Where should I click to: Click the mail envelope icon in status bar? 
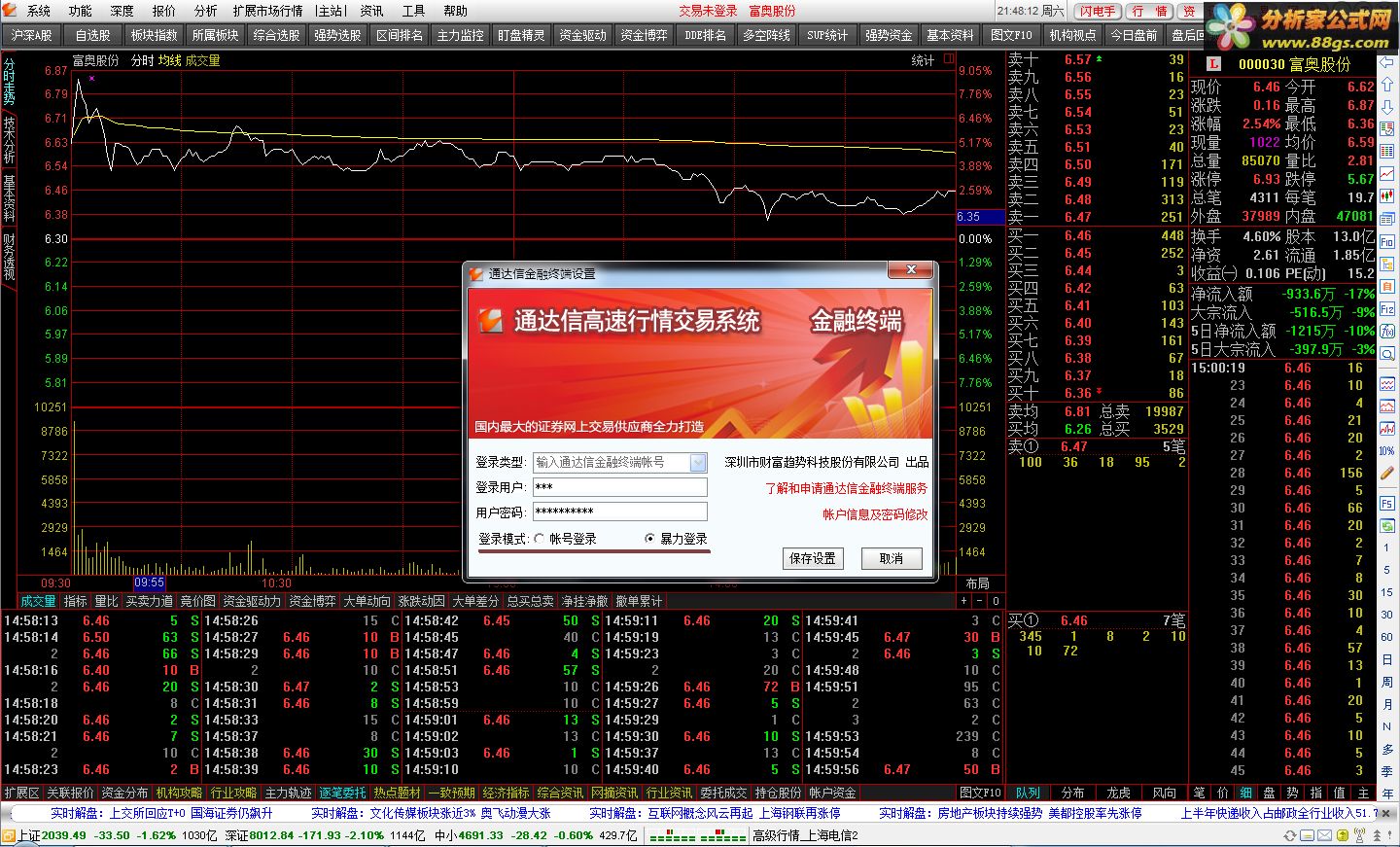pos(1324,835)
